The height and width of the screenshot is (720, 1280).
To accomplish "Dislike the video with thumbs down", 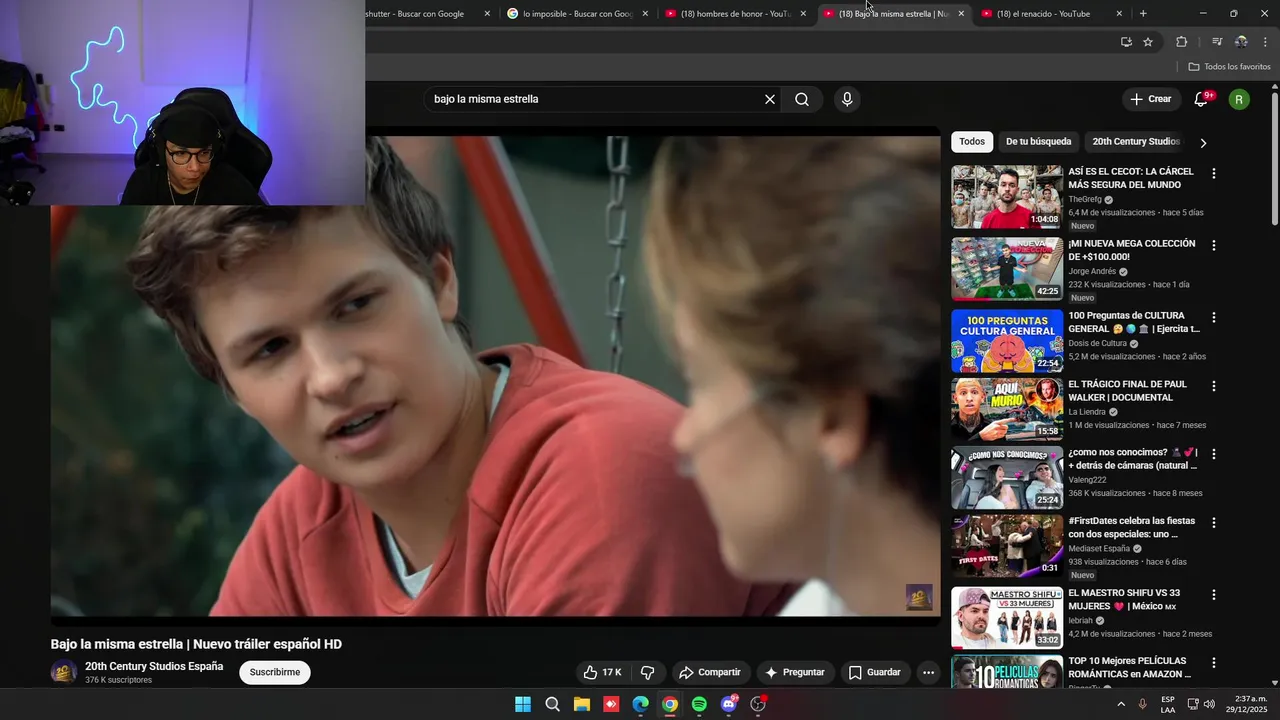I will [647, 672].
